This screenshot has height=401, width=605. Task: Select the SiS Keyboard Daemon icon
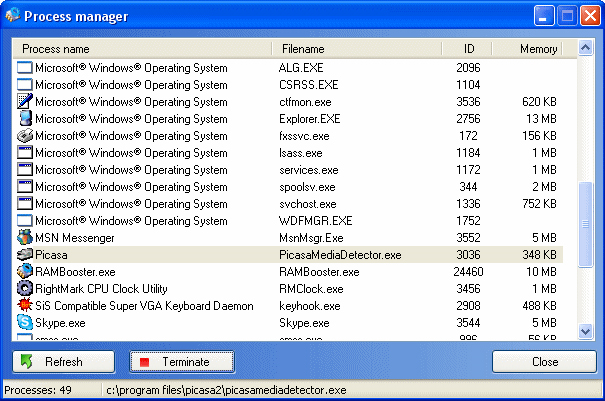[x=25, y=306]
